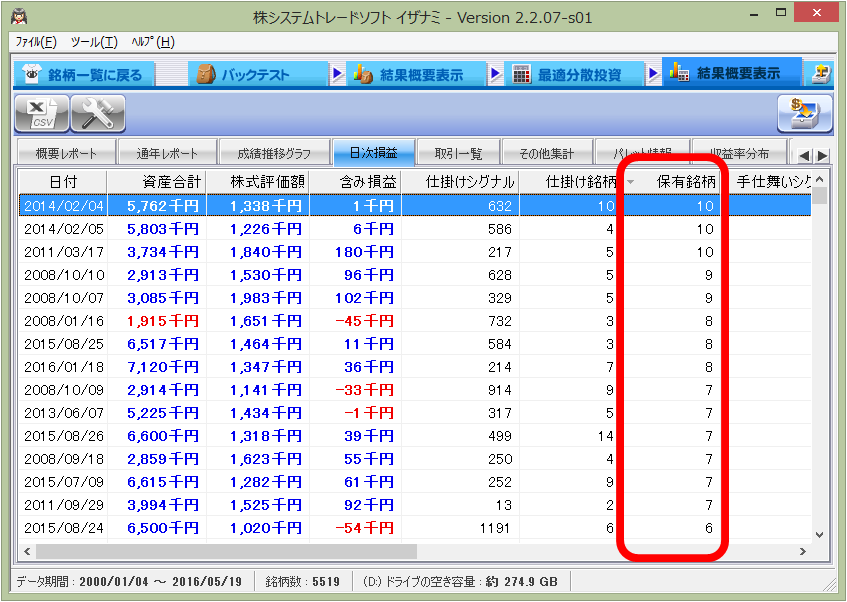Open the first 結果概要表示 step with coin chart
The height and width of the screenshot is (602, 847).
pyautogui.click(x=416, y=74)
